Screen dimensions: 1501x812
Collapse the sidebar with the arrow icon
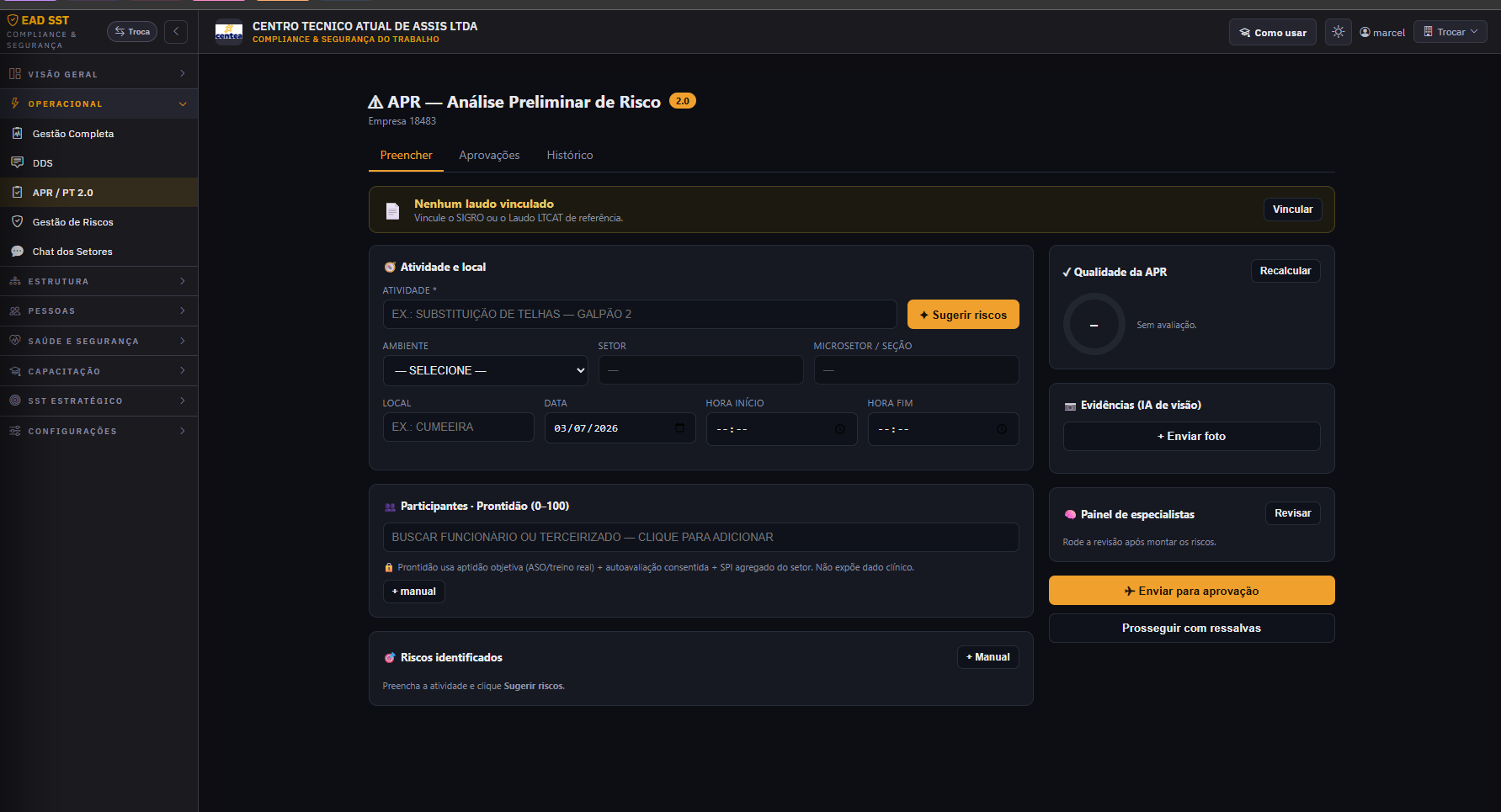click(x=176, y=32)
